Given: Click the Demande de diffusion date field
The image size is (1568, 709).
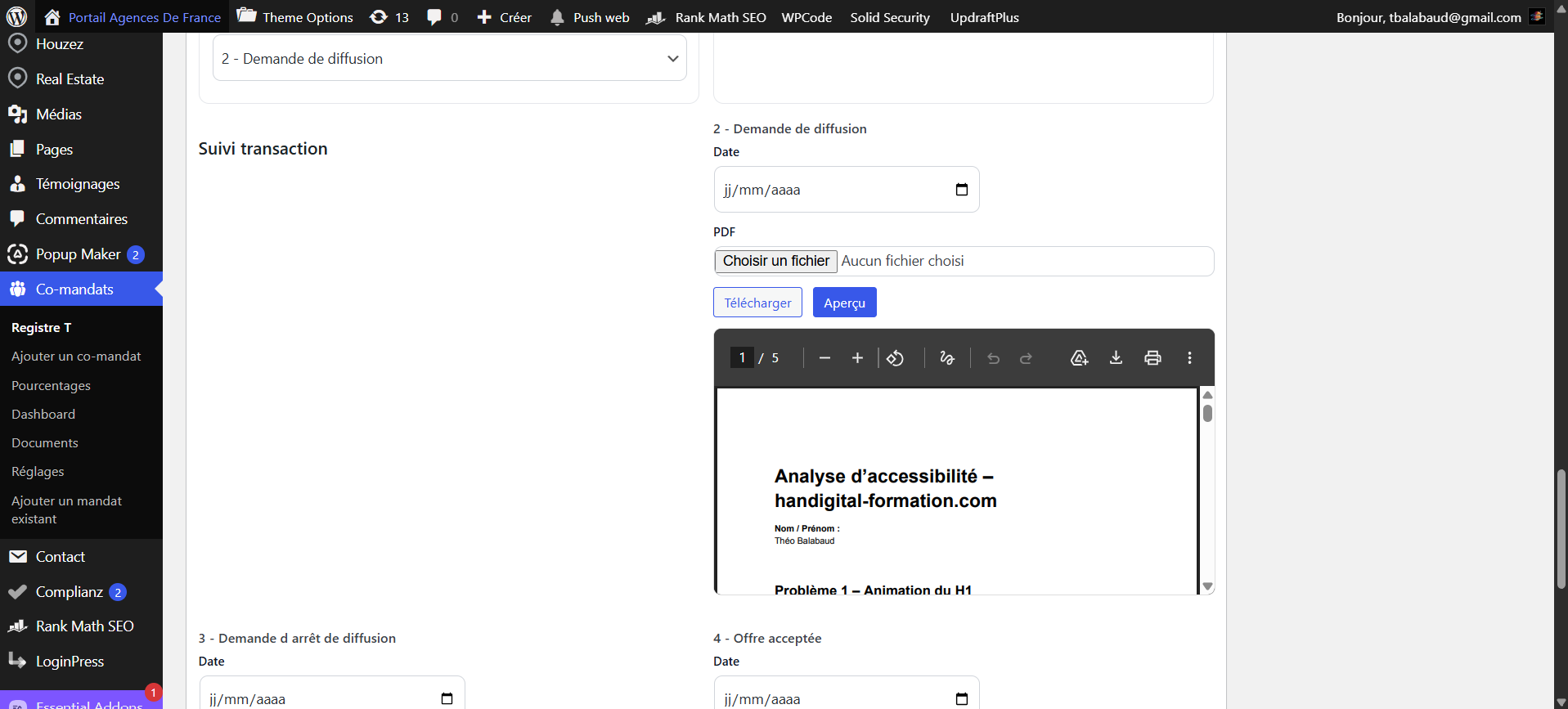Looking at the screenshot, I should [846, 190].
